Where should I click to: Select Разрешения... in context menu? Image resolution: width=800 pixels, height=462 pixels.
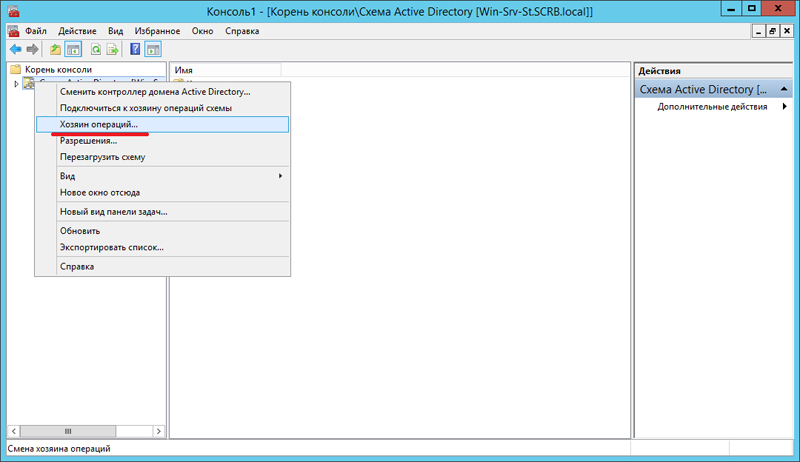coord(162,141)
